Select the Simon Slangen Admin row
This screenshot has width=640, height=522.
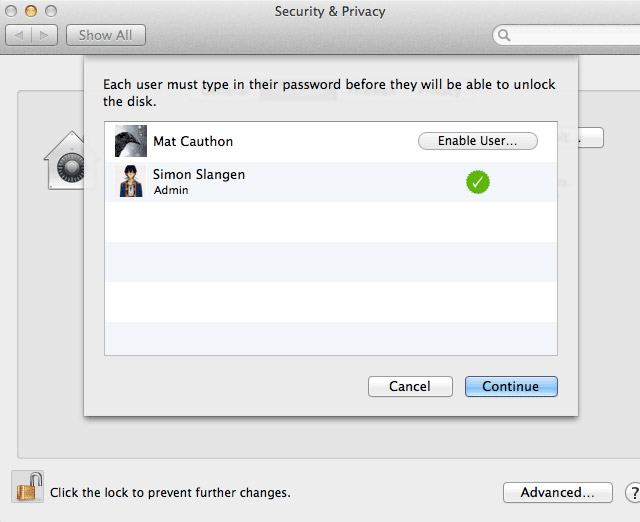tap(331, 182)
